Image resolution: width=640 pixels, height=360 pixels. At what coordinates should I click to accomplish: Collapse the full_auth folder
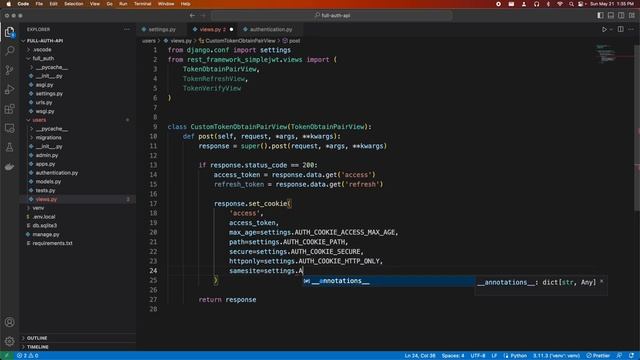click(x=43, y=58)
